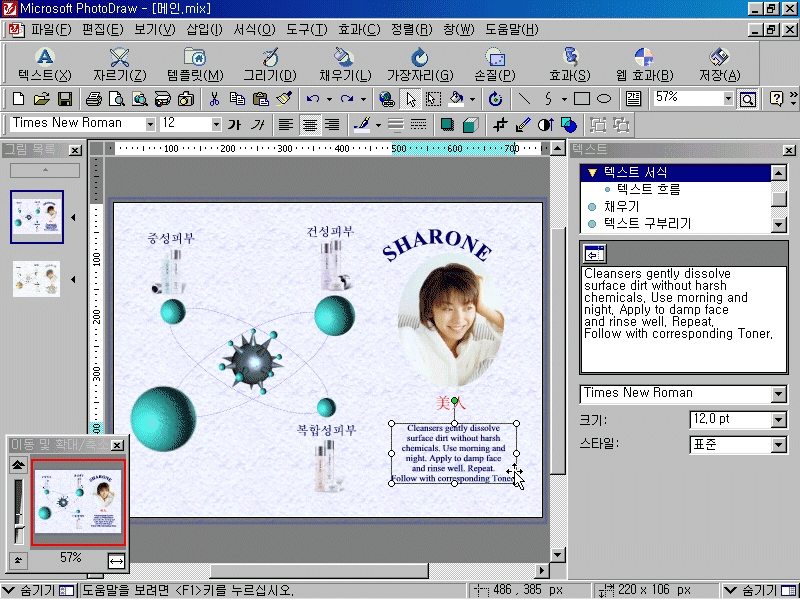Screen dimensions: 800x600
Task: Open the 텍스트(X) text tool
Action: [x=45, y=65]
